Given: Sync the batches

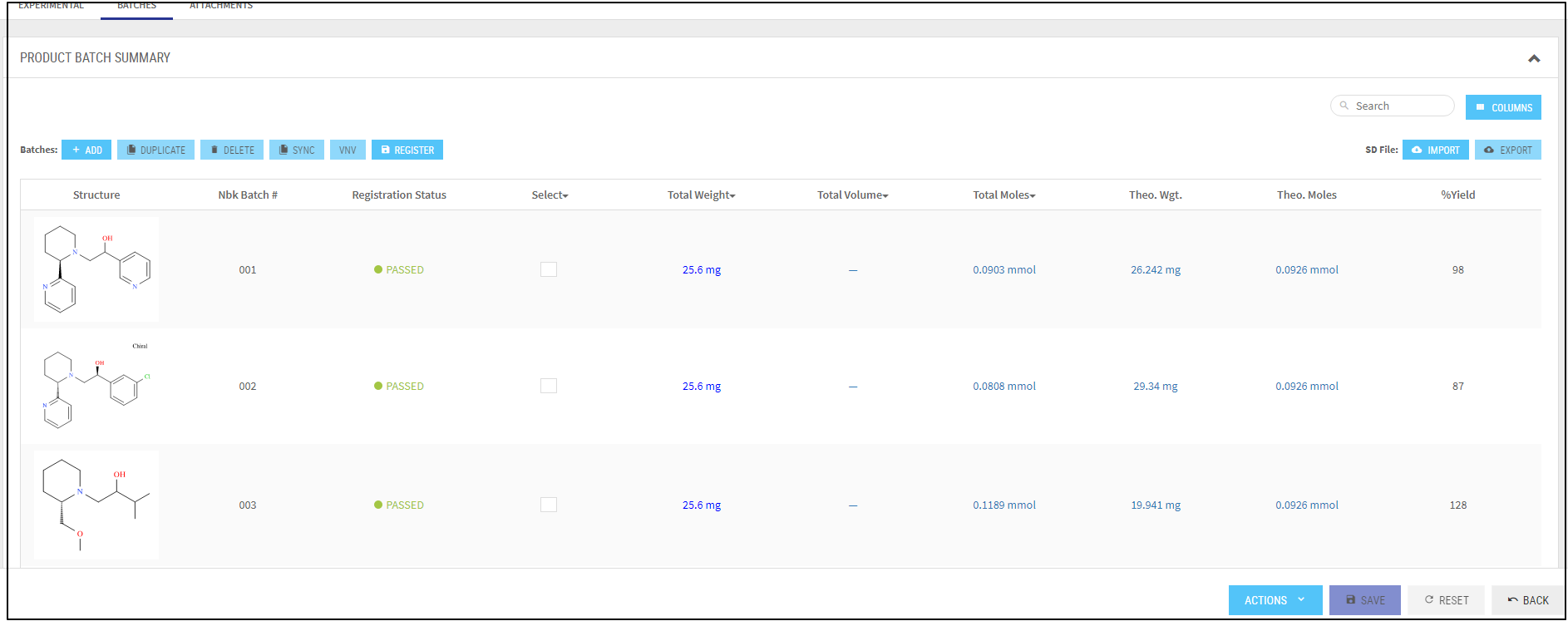Looking at the screenshot, I should pyautogui.click(x=296, y=150).
